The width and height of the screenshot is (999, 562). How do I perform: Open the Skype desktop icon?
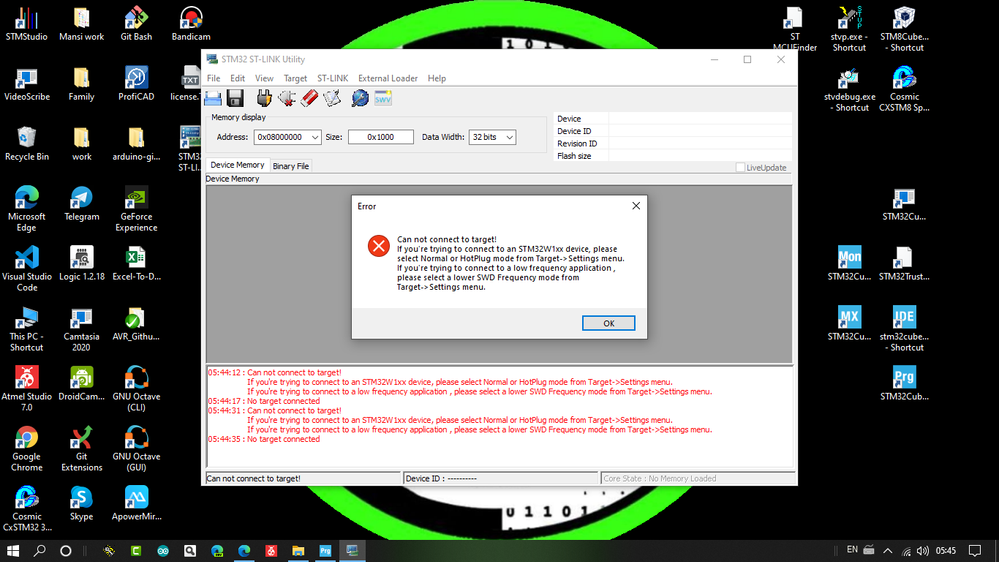tap(82, 503)
